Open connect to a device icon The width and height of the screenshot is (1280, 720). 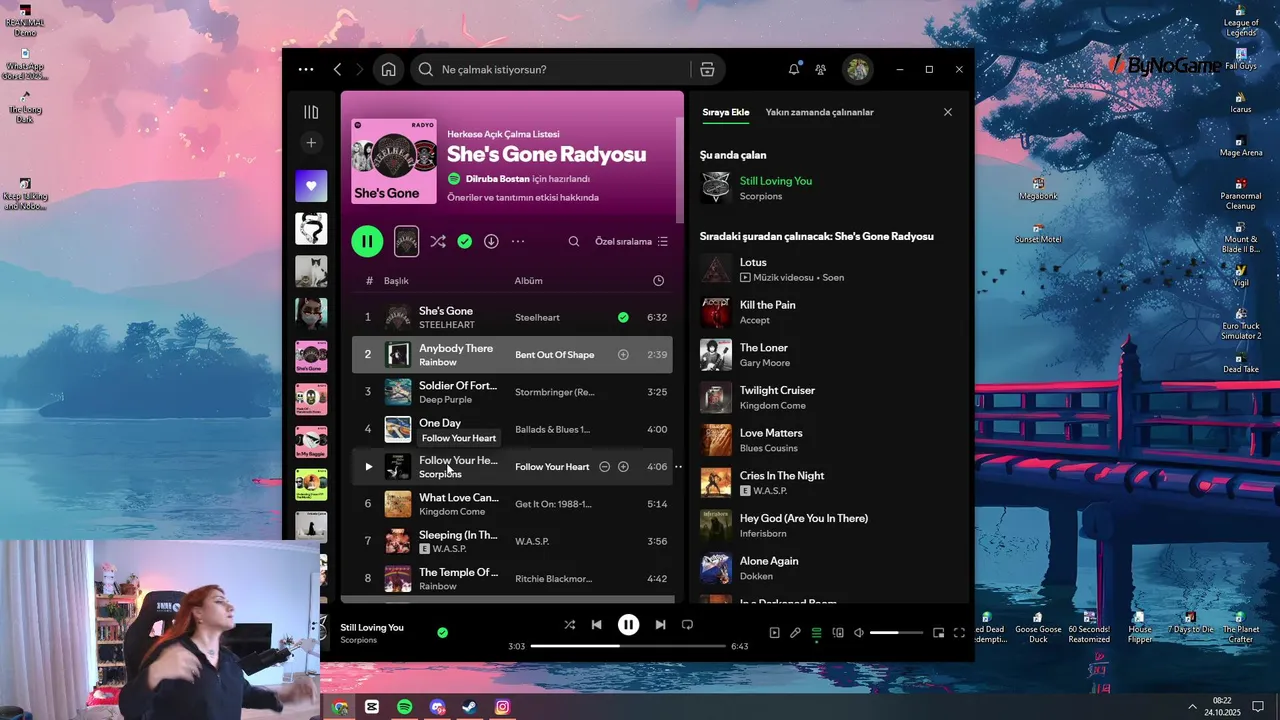point(838,633)
